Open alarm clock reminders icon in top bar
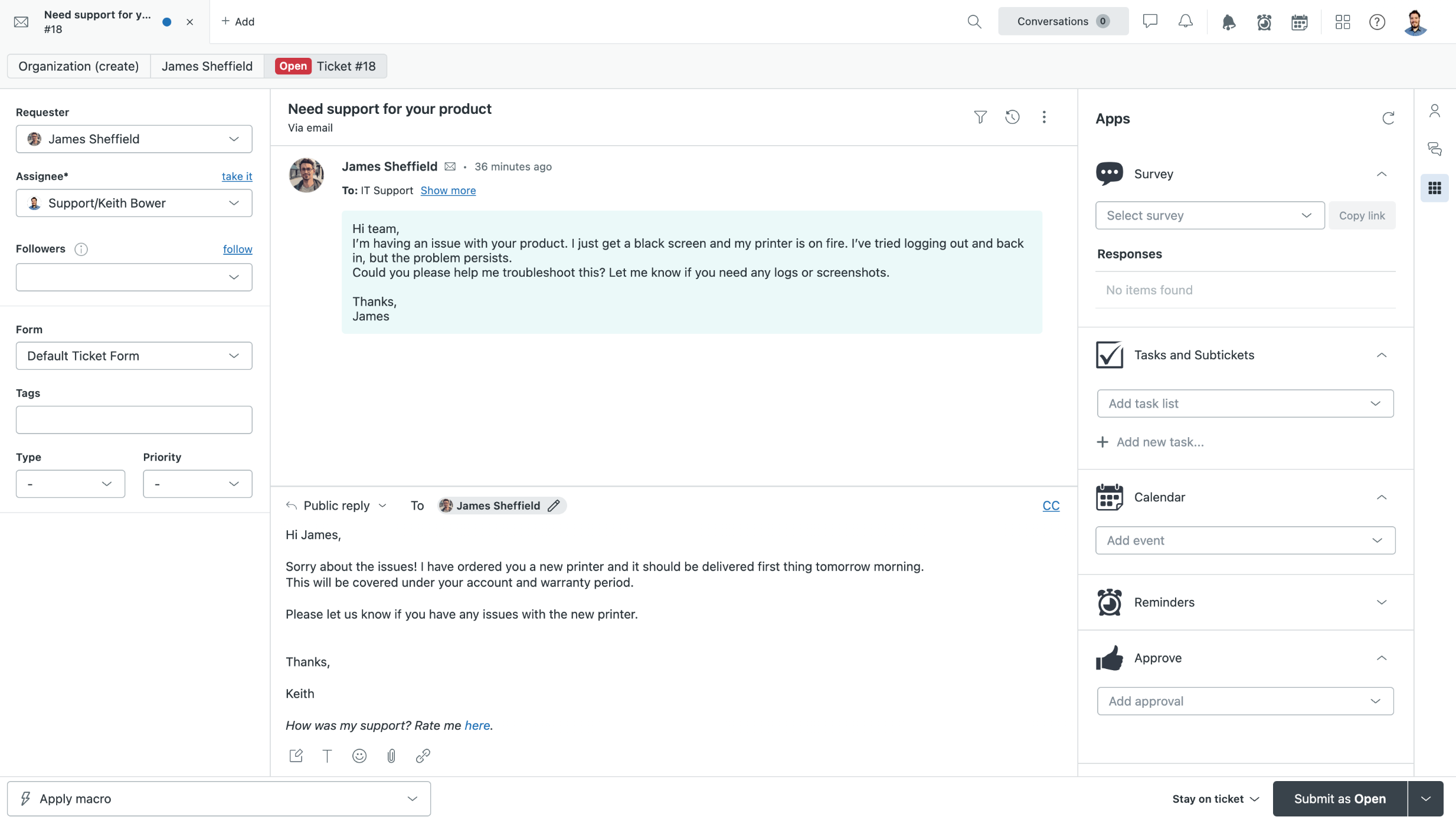This screenshot has width=1456, height=820. pyautogui.click(x=1264, y=22)
